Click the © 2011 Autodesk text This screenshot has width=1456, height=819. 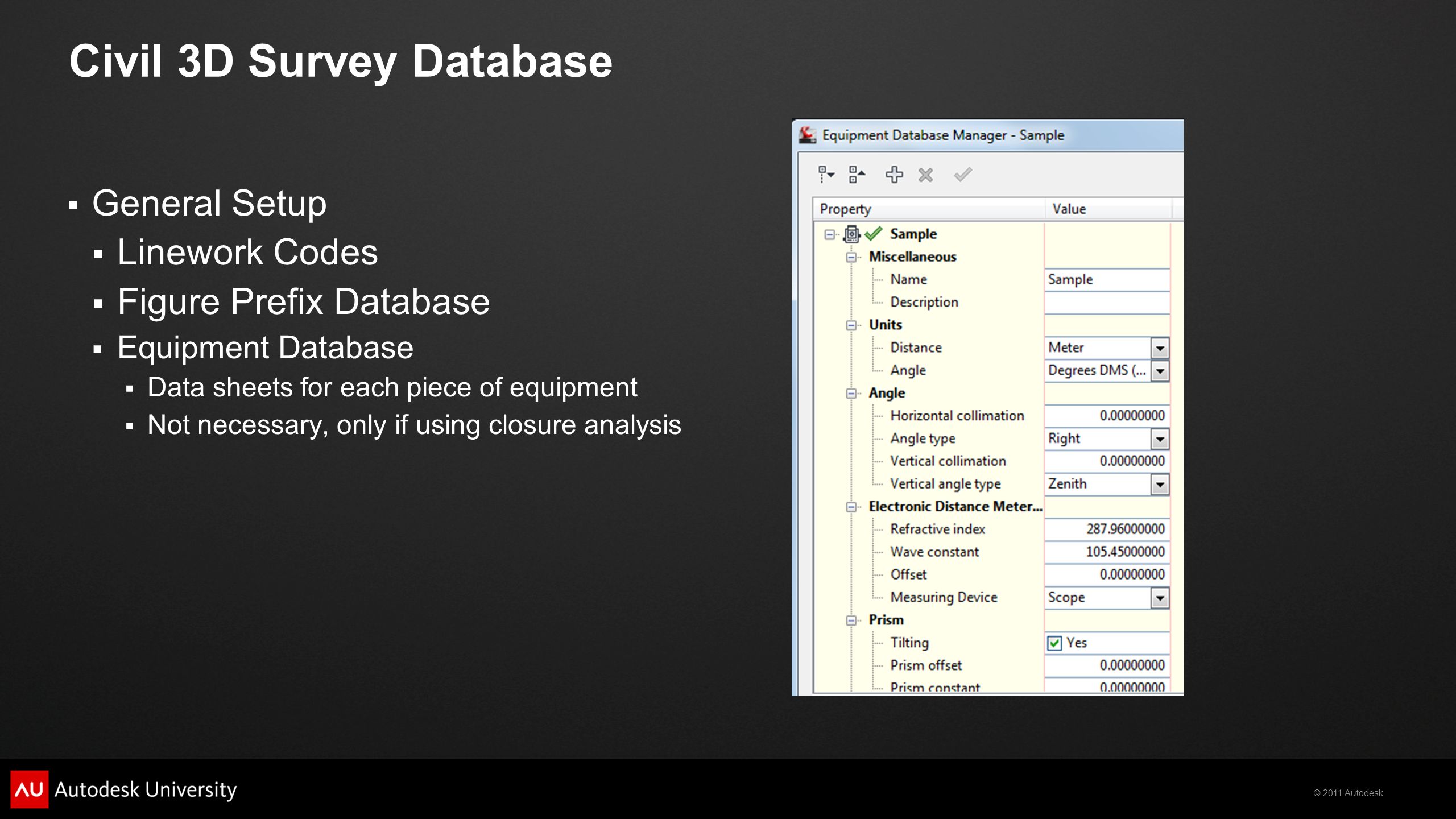(x=1348, y=793)
